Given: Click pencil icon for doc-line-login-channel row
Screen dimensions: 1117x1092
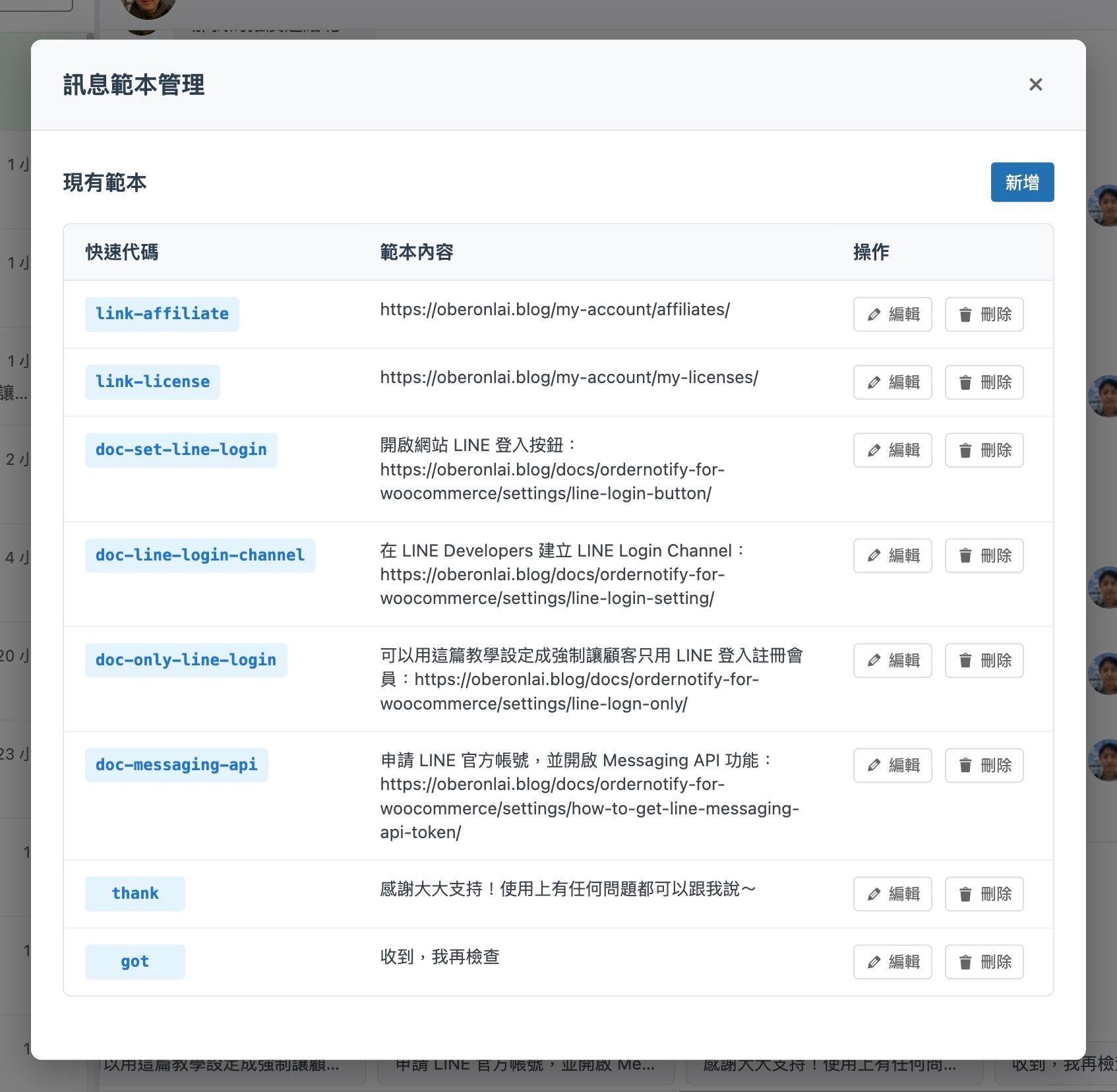Looking at the screenshot, I should pyautogui.click(x=874, y=556).
